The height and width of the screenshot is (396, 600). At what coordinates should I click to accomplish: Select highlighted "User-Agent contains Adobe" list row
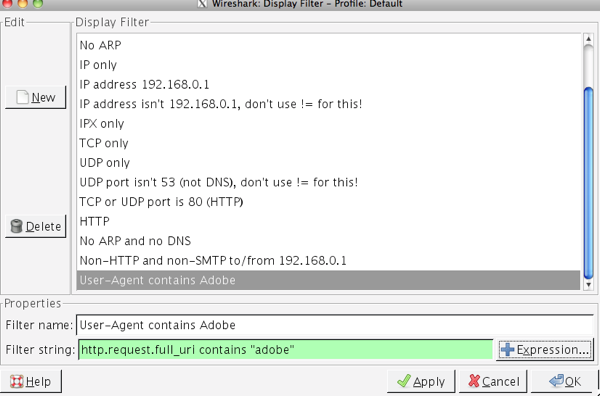(328, 280)
